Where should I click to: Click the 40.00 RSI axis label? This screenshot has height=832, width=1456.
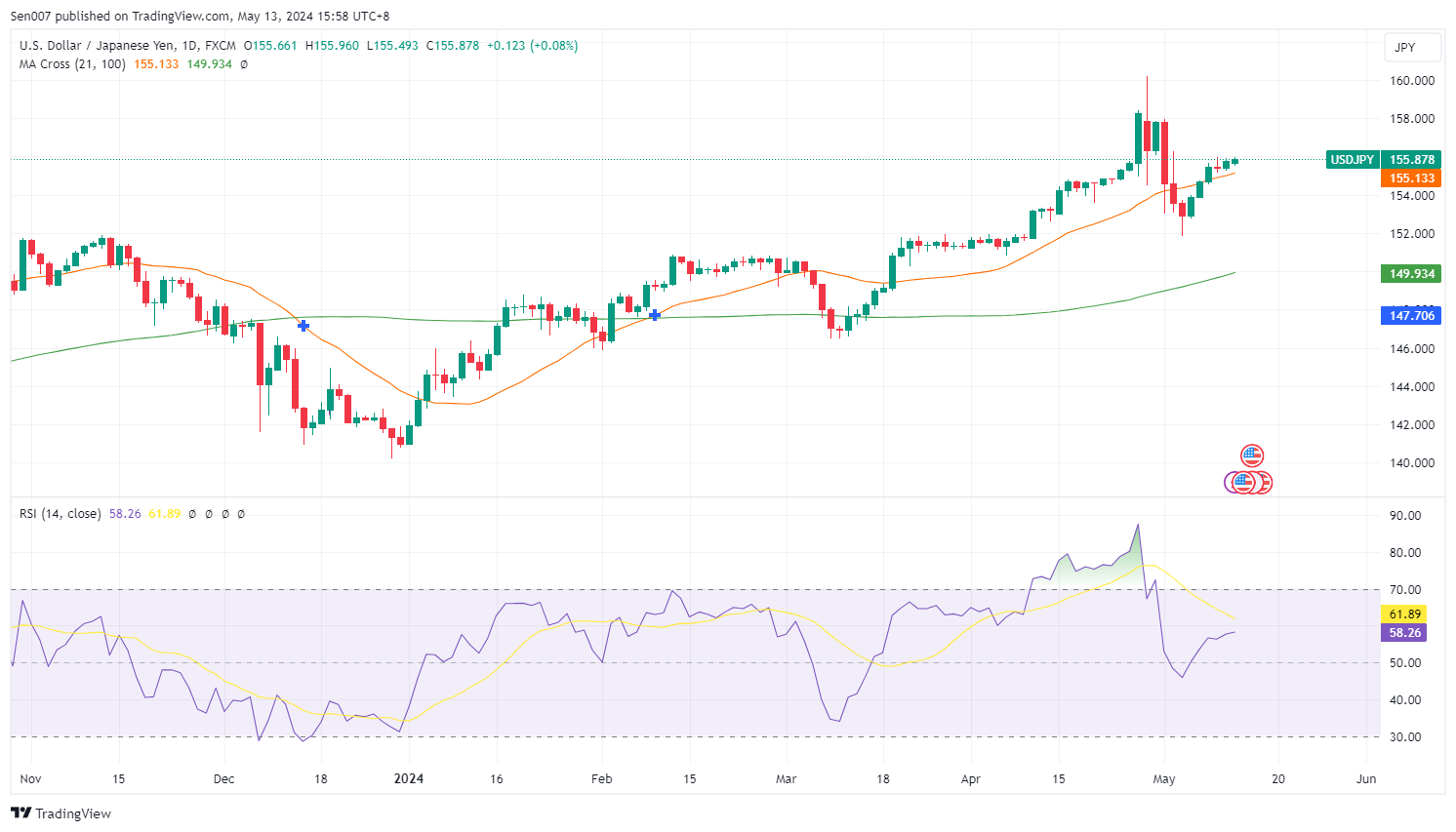[1405, 700]
